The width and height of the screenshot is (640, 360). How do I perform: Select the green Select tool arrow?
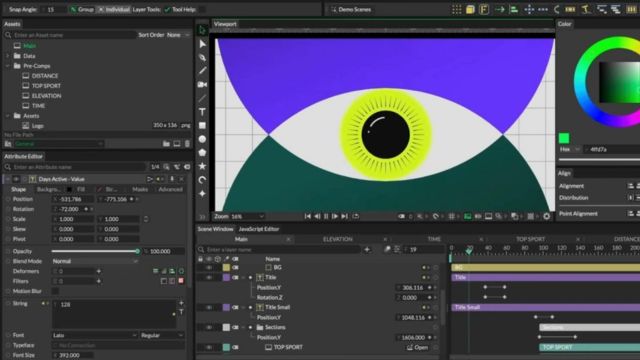click(202, 30)
